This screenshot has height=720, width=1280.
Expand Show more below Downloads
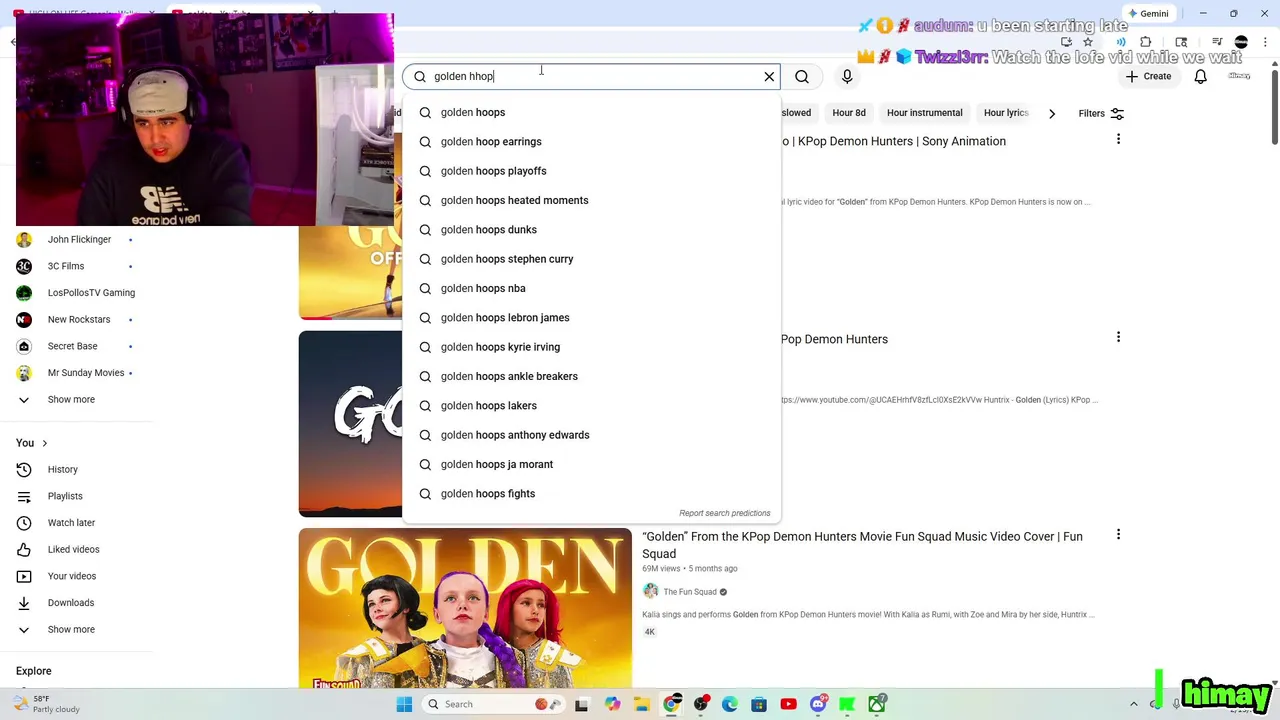(71, 630)
